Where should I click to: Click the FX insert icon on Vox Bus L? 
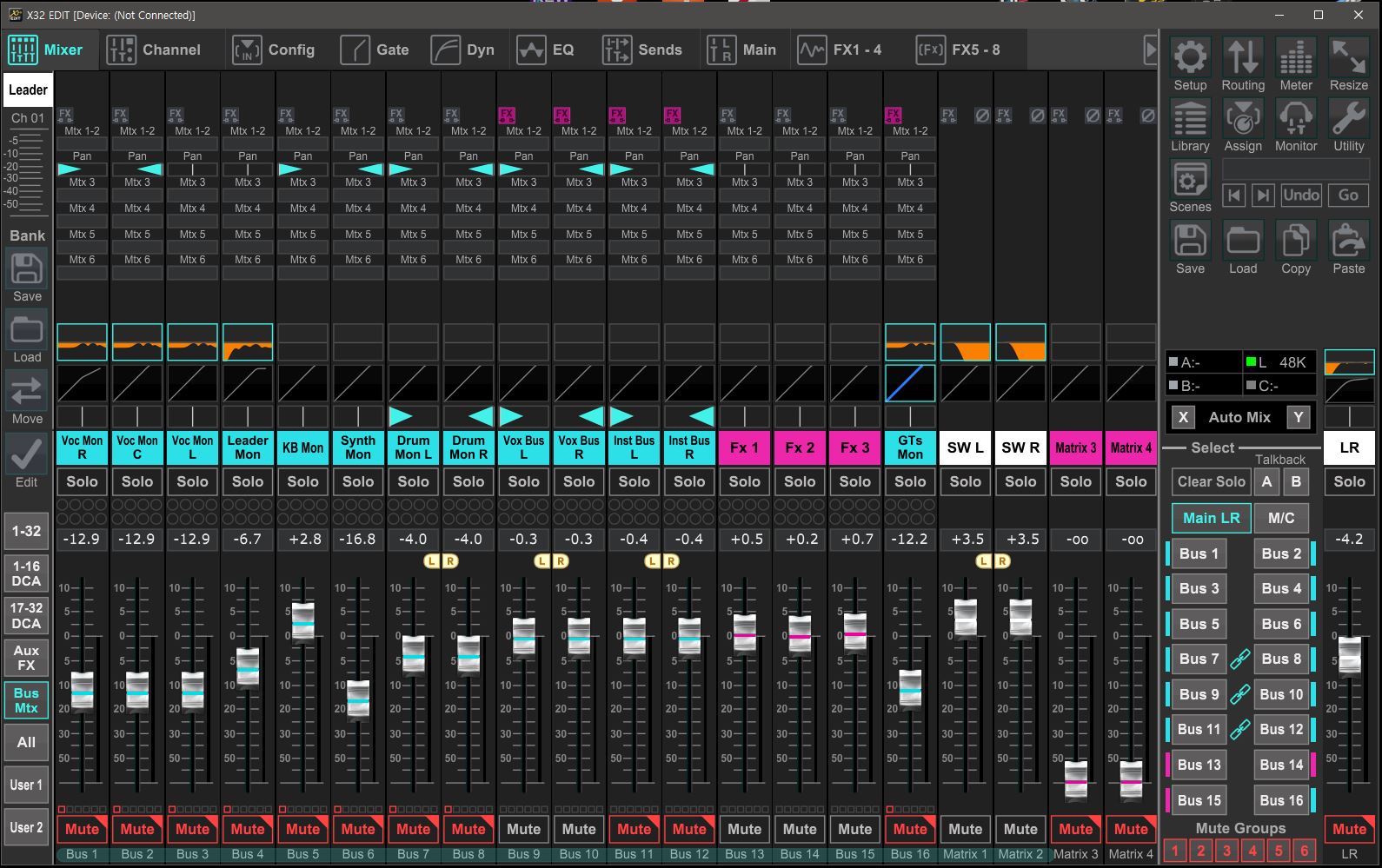pos(507,115)
